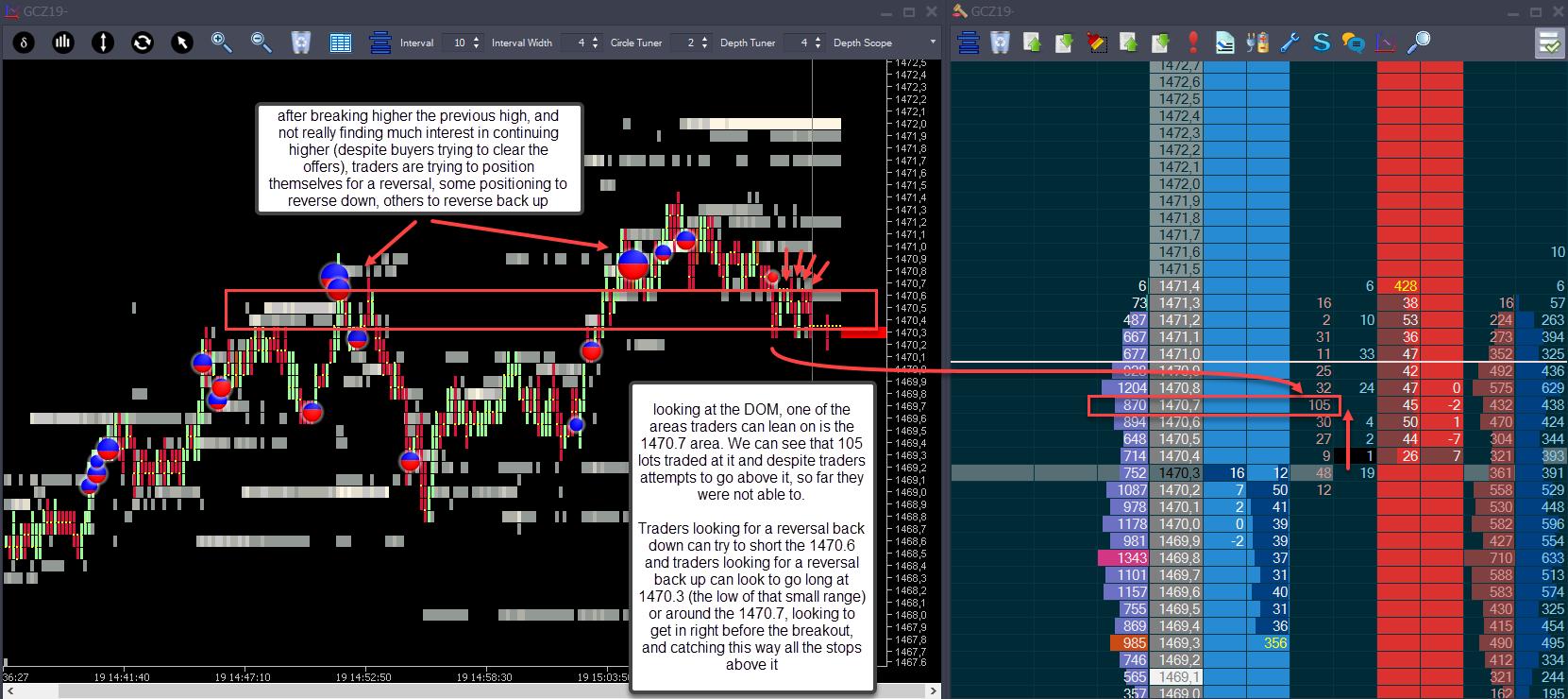Click the 1470,7 price cell in DOM
This screenshot has width=1568, height=699.
[1176, 405]
